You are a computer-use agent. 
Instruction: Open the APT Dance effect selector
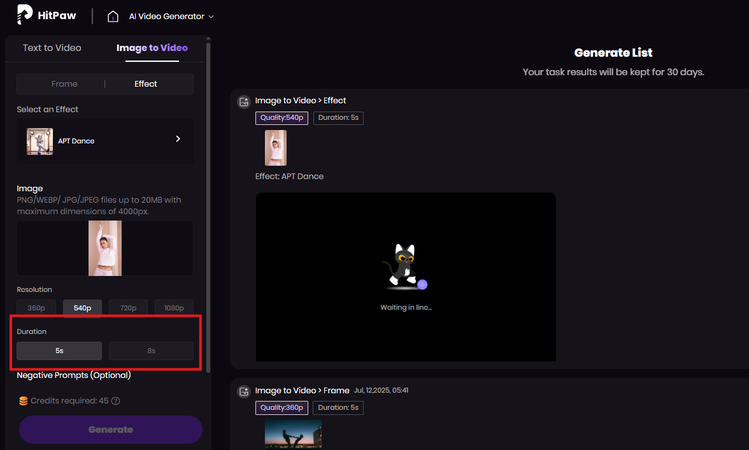coord(105,141)
